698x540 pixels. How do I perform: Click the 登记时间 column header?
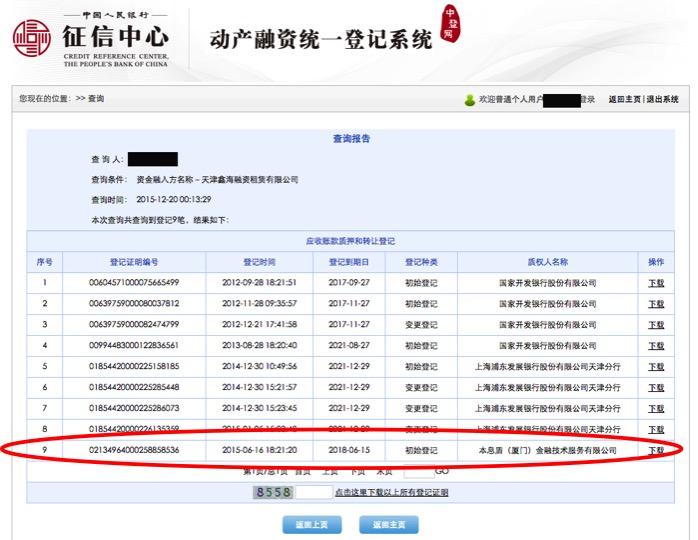tap(259, 262)
